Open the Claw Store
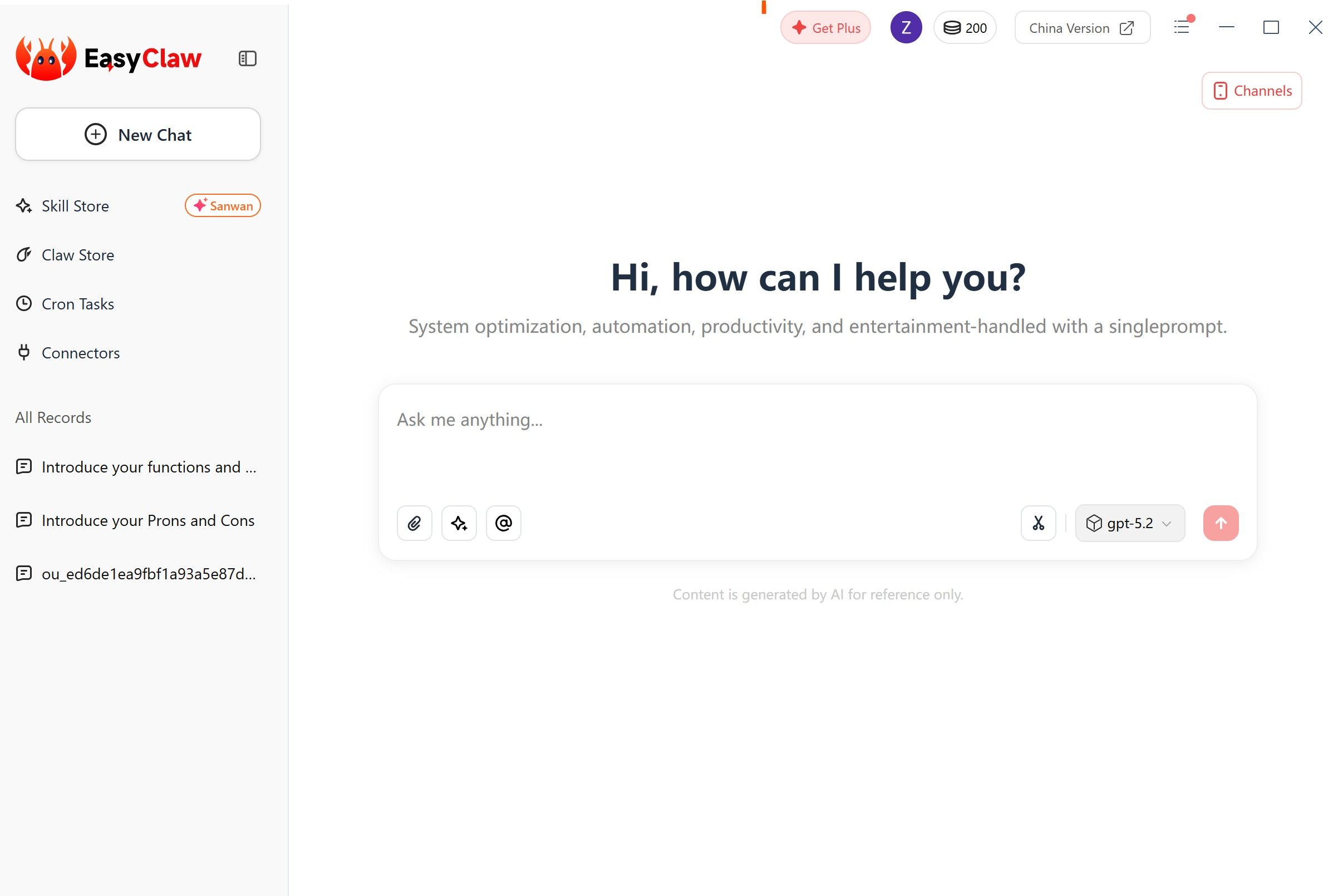This screenshot has height=896, width=1338. tap(78, 255)
